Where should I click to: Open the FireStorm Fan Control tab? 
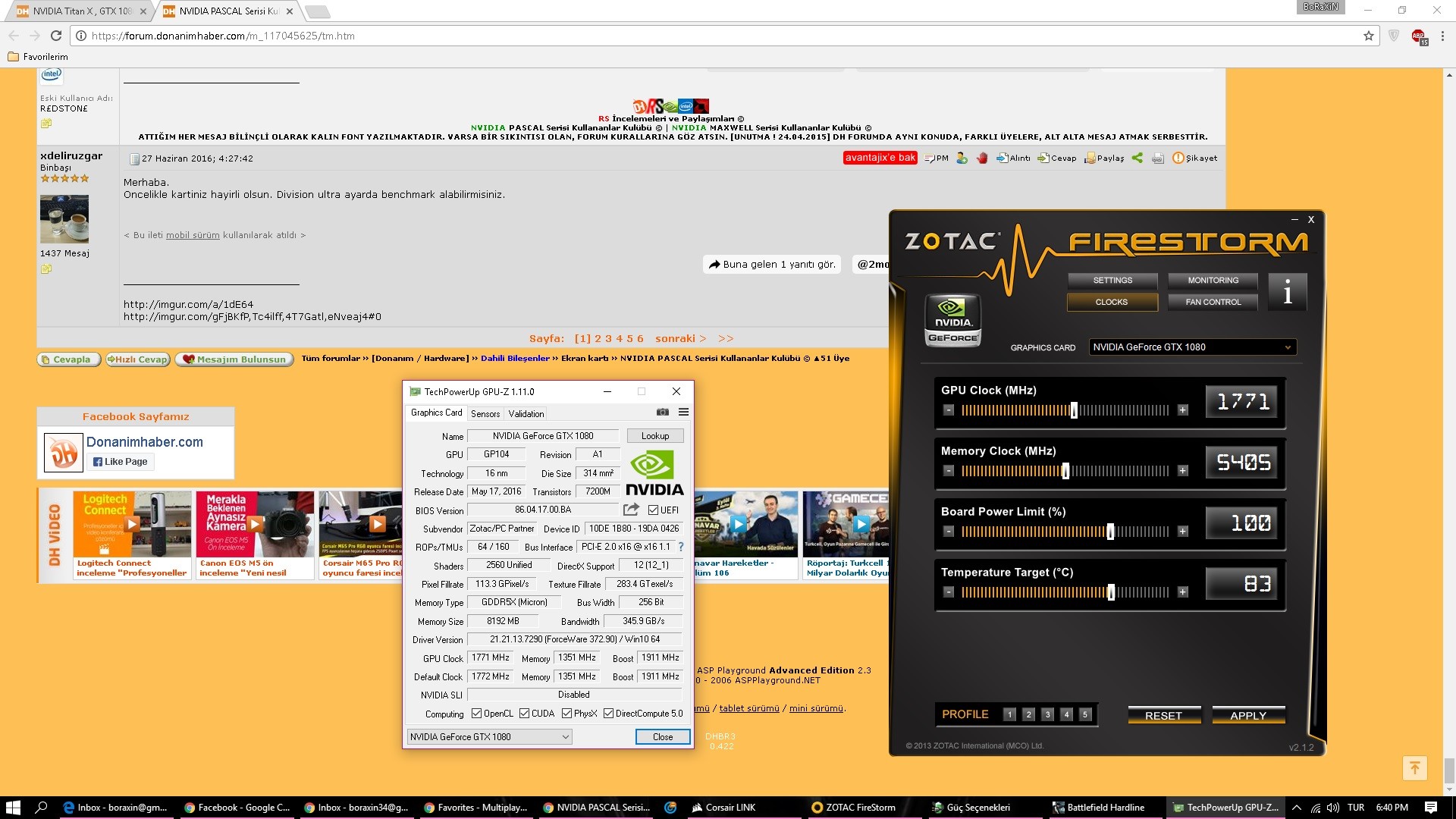point(1213,302)
